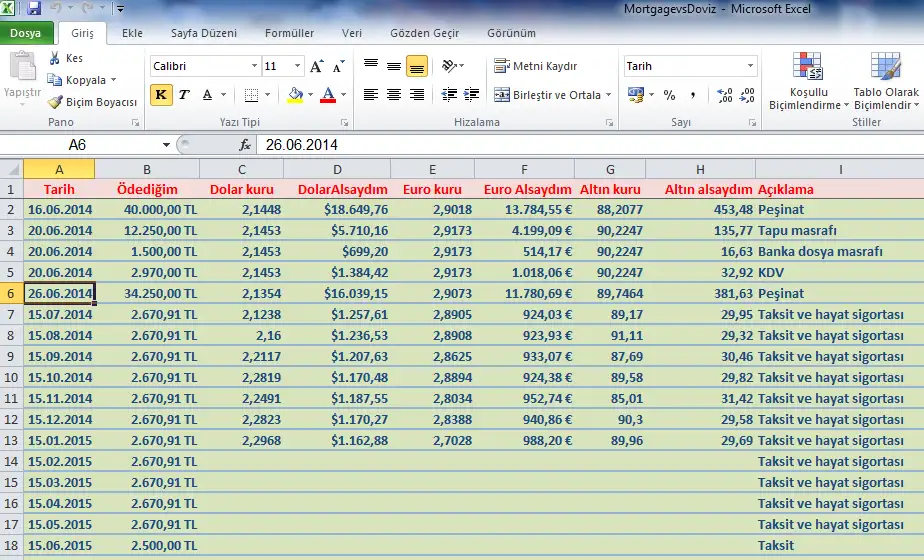
Task: Open the Tarih number format dropdown
Action: tap(750, 66)
